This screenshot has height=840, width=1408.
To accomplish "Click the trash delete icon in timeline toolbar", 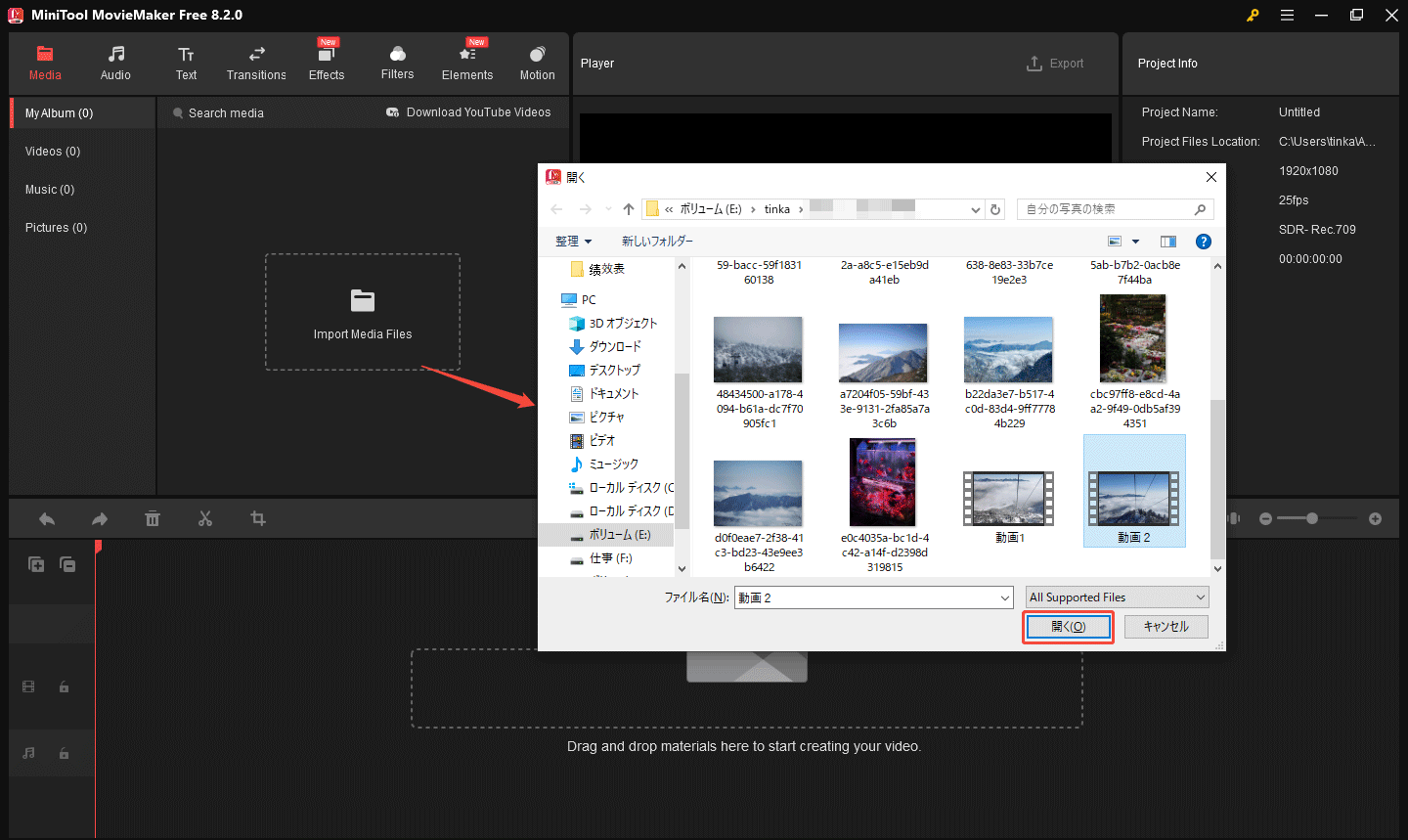I will click(153, 519).
